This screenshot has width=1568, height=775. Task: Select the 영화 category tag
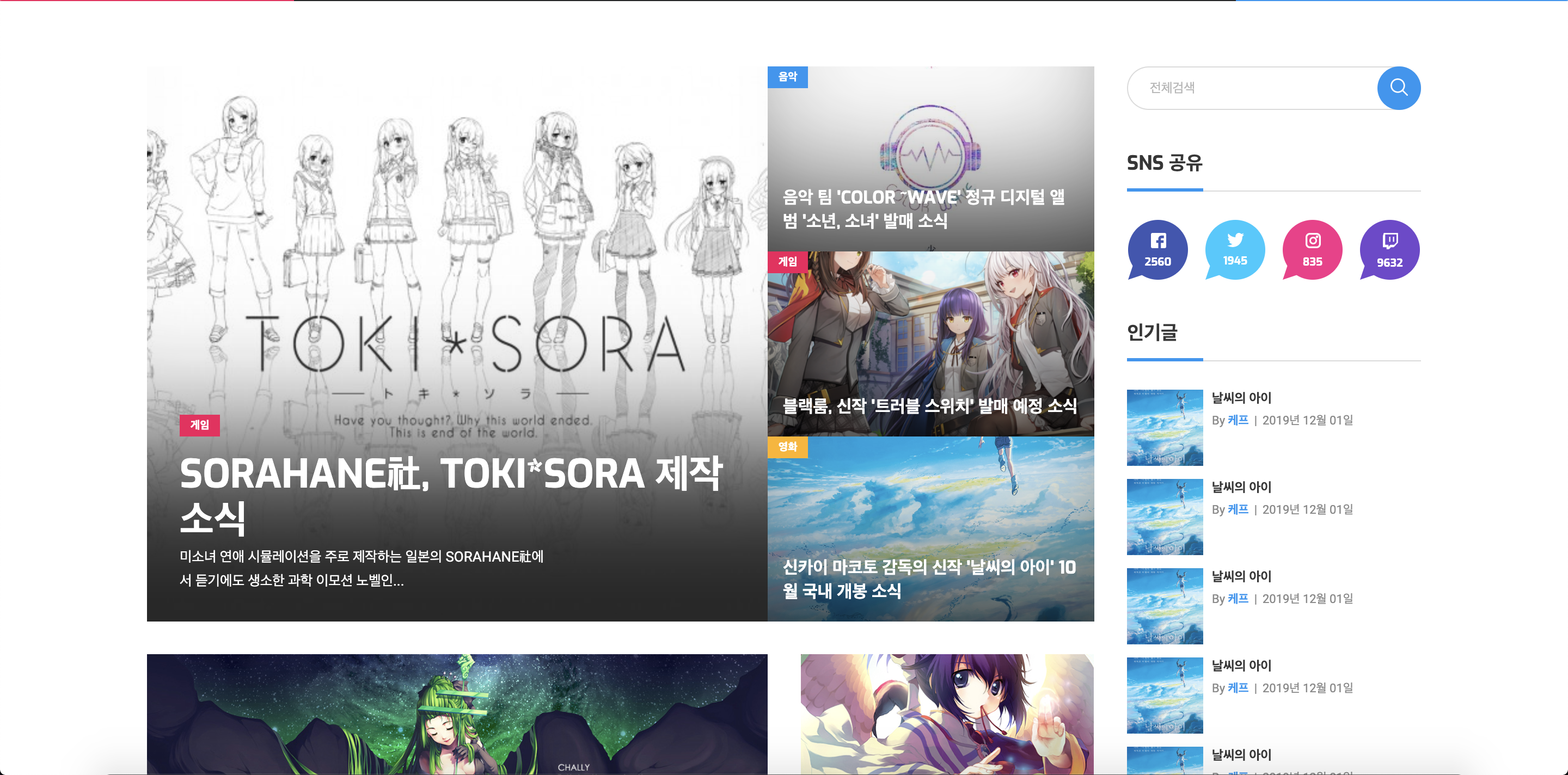point(787,446)
